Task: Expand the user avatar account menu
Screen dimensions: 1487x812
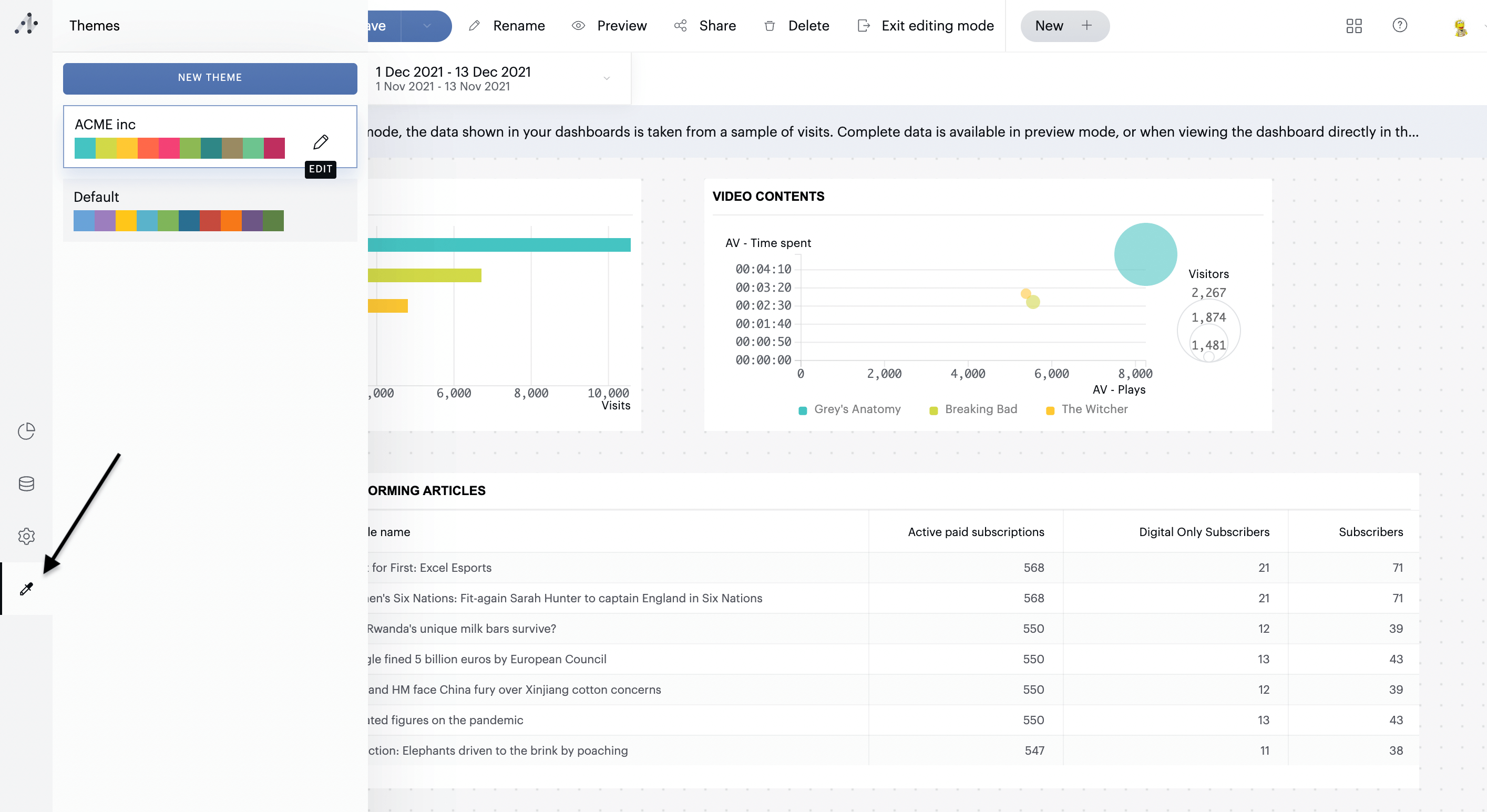Action: tap(1461, 25)
